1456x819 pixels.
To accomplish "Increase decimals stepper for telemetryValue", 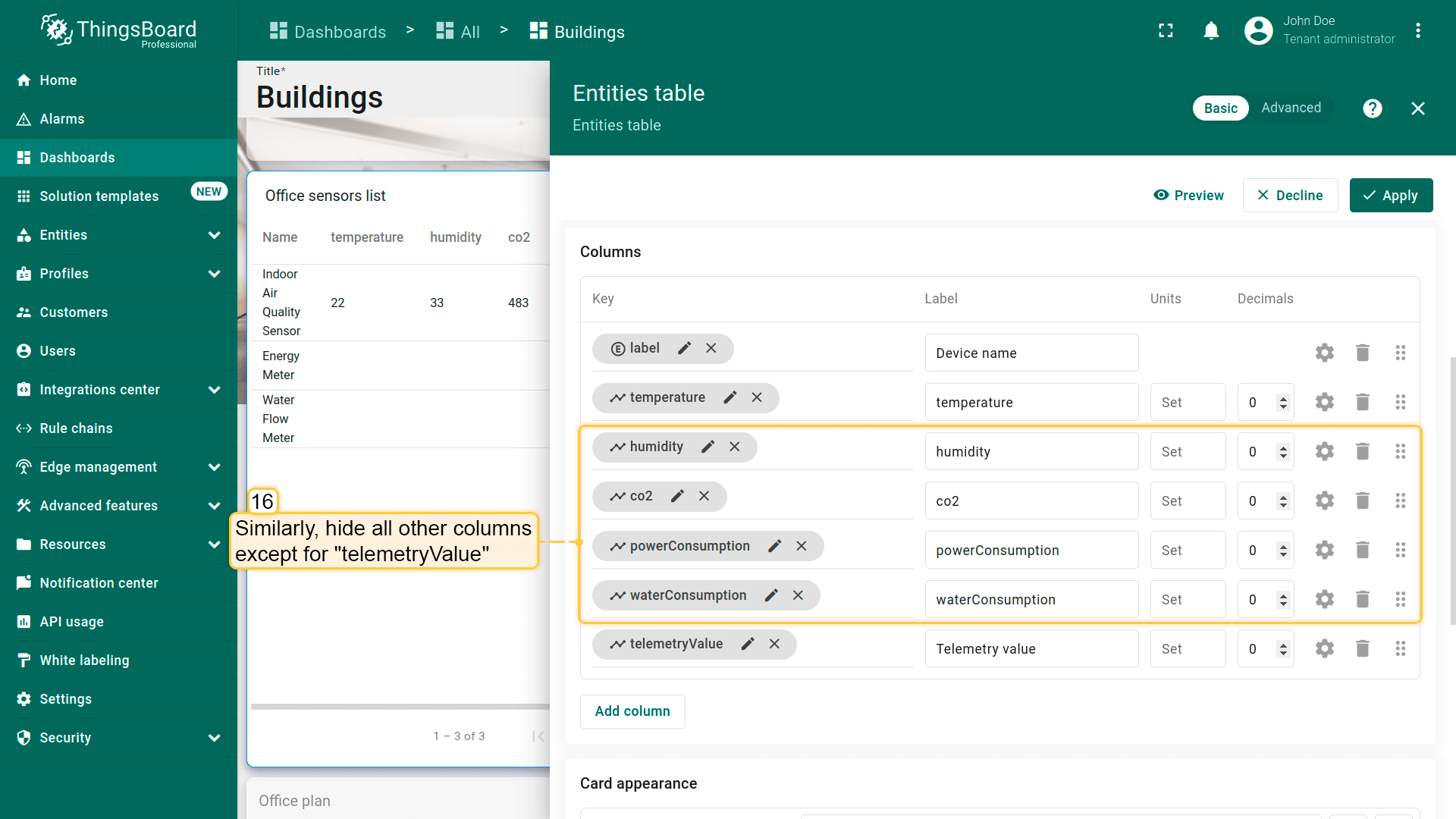I will tap(1283, 645).
